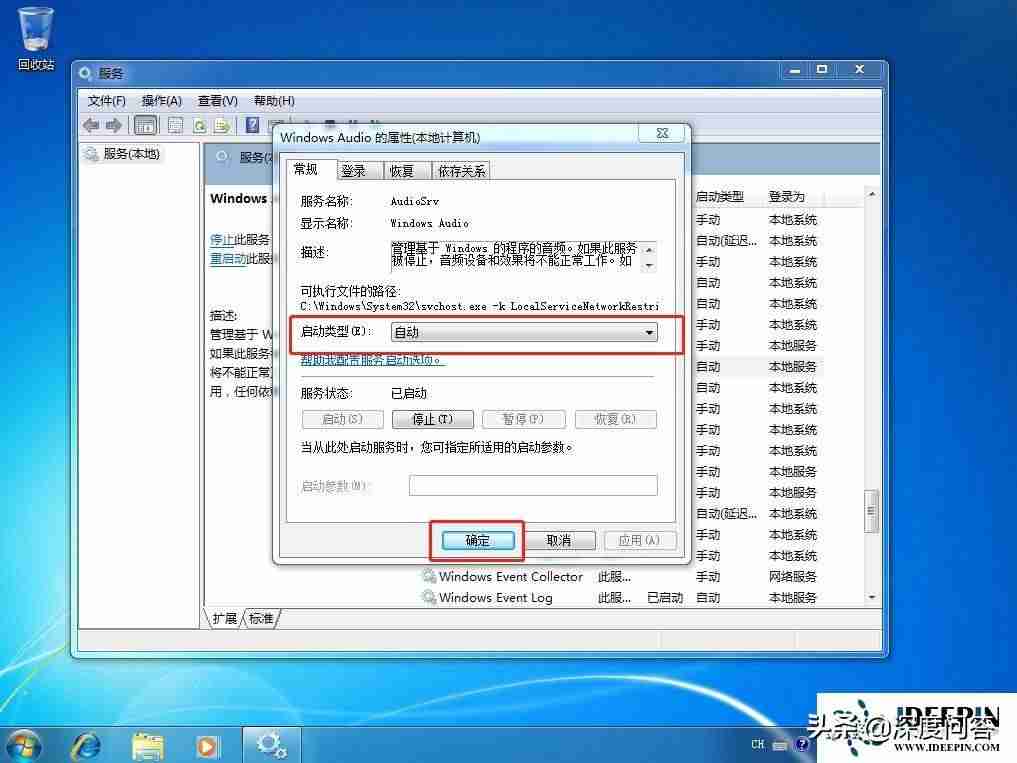Click the 启动类型 column header
This screenshot has height=763, width=1017.
coord(719,197)
